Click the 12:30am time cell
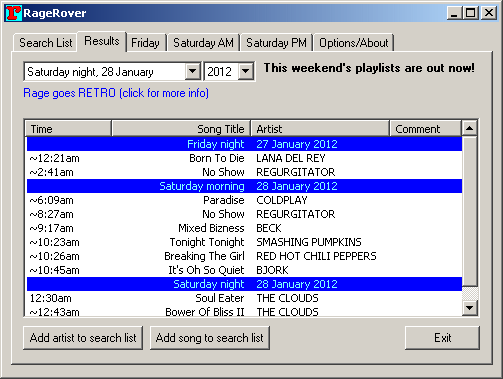The height and width of the screenshot is (379, 503). point(51,298)
